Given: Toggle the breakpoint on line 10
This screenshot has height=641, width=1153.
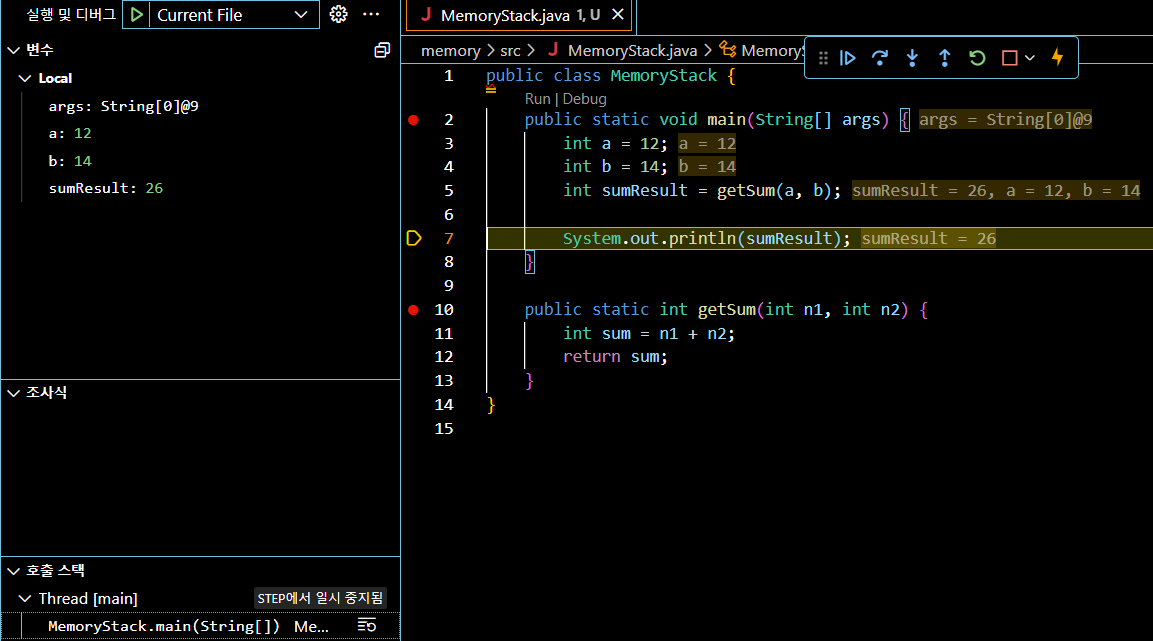Looking at the screenshot, I should pyautogui.click(x=413, y=310).
